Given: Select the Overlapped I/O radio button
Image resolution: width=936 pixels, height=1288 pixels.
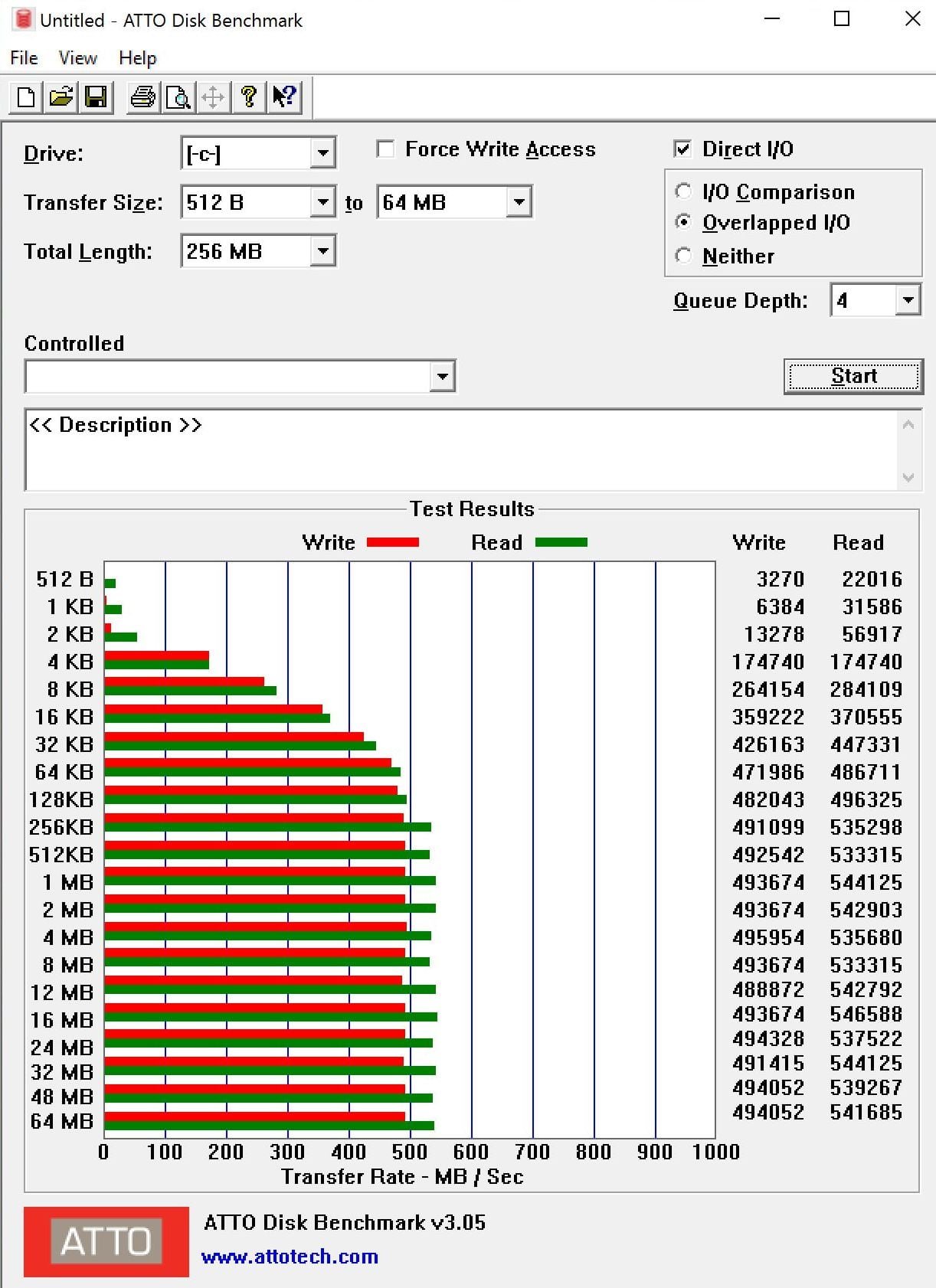Looking at the screenshot, I should 683,222.
